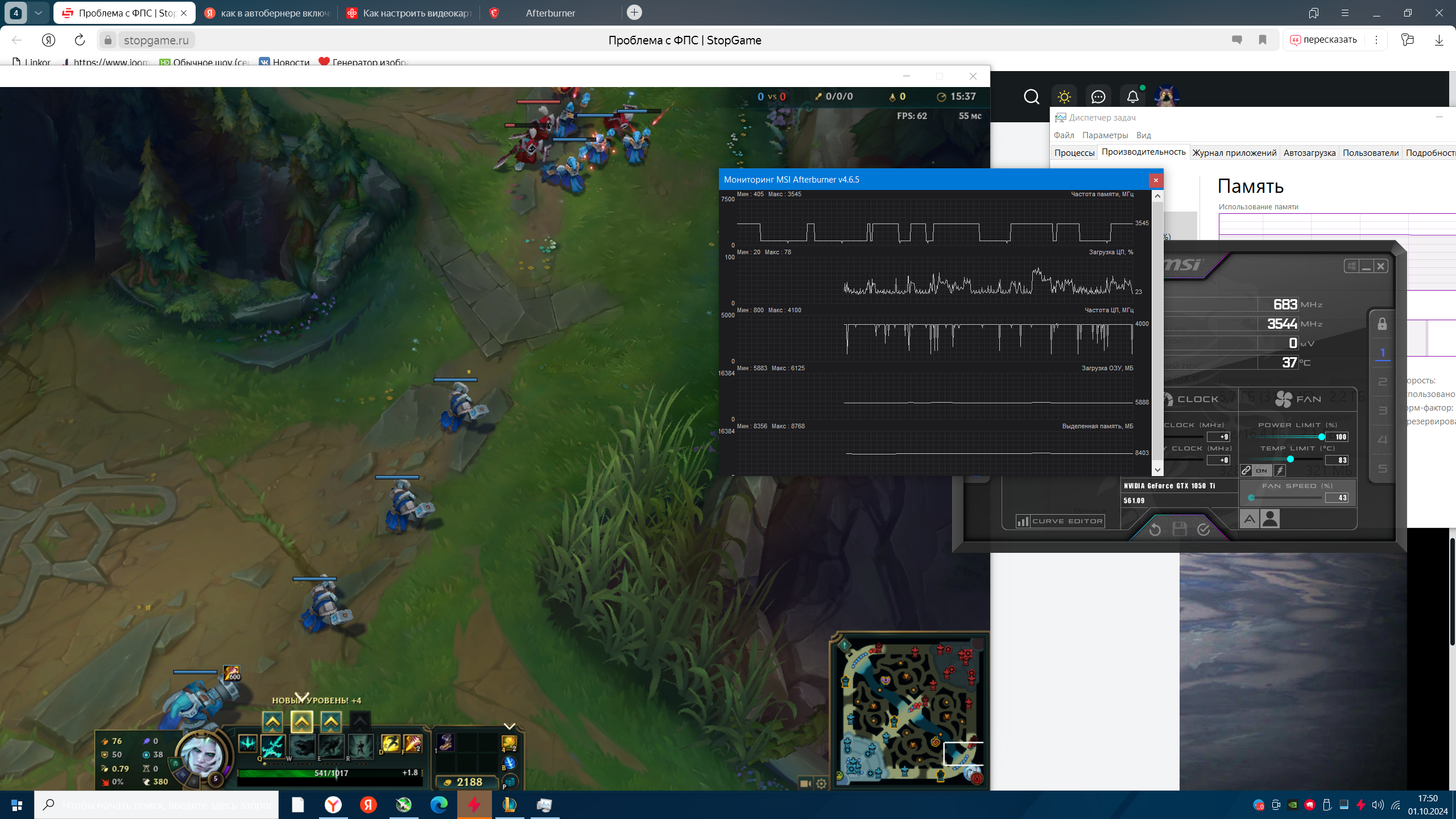This screenshot has width=1456, height=819.
Task: Toggle the temperature priority lightning icon
Action: click(x=1279, y=470)
